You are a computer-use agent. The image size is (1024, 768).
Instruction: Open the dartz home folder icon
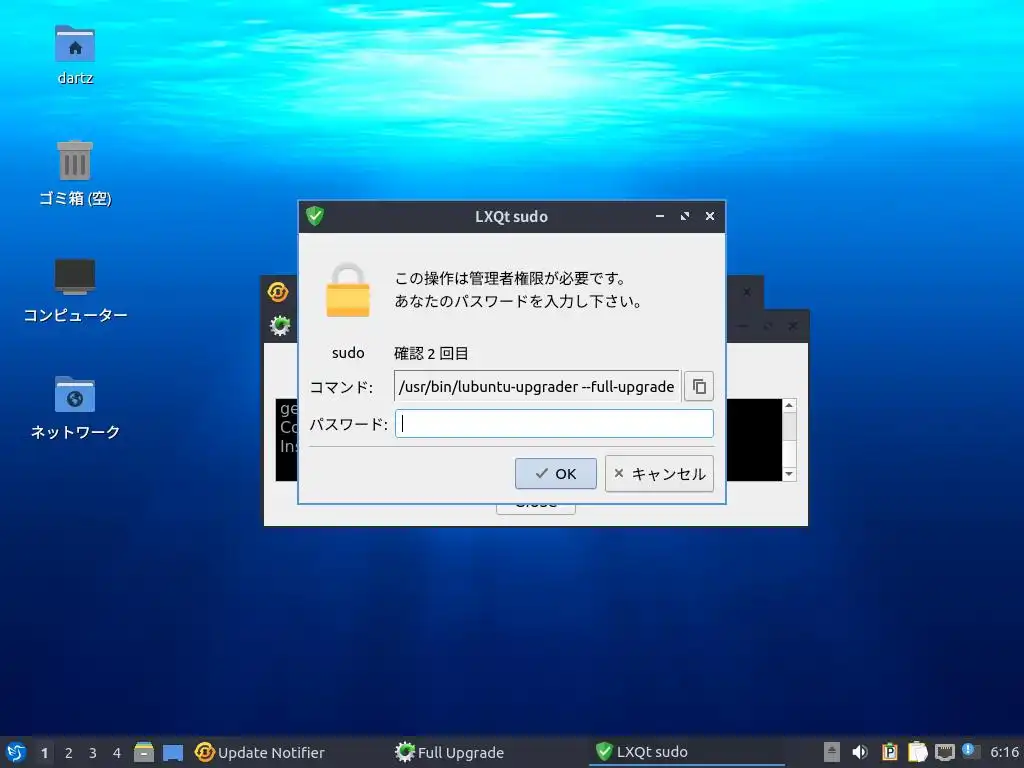[x=75, y=55]
